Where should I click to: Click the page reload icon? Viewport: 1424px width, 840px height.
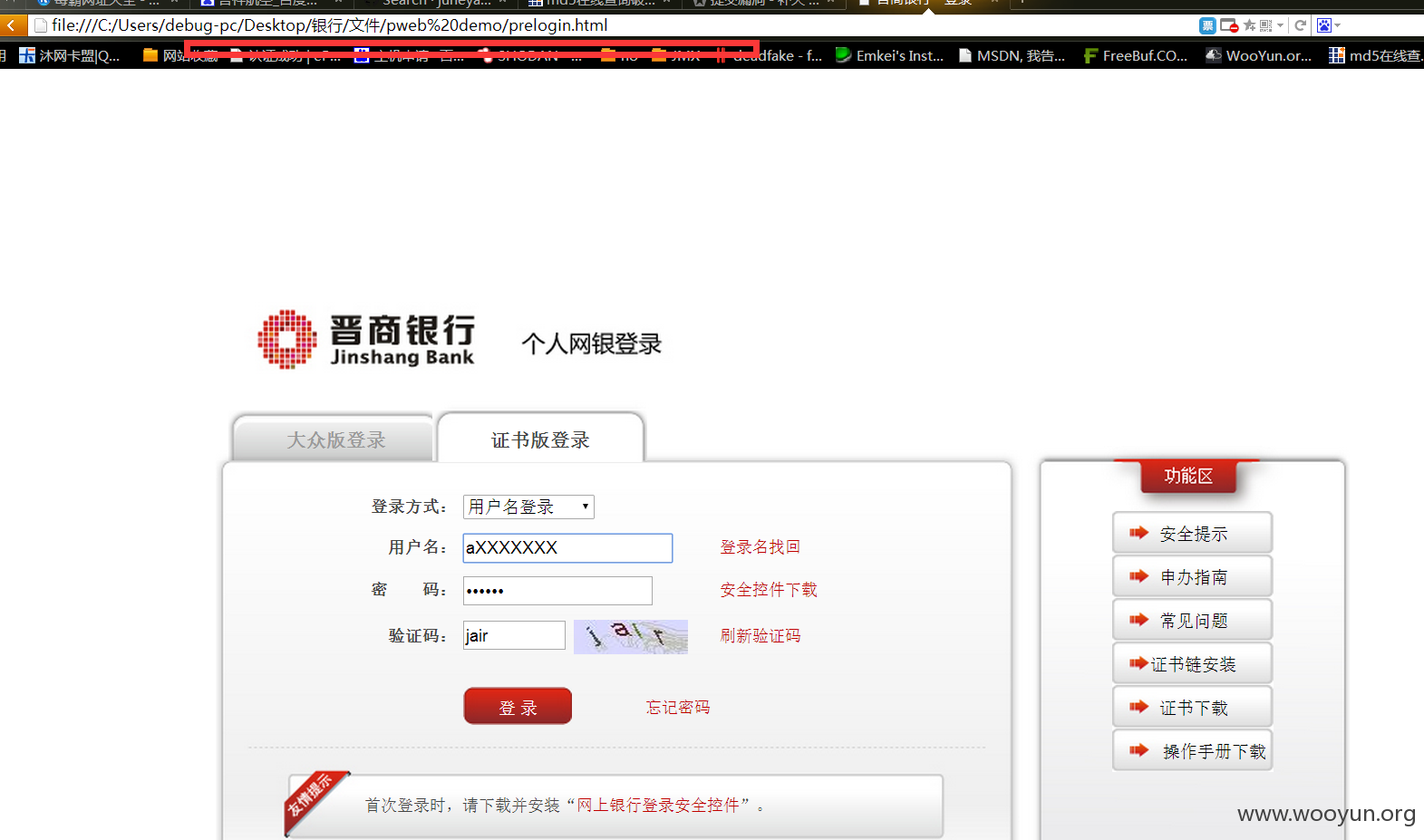[1300, 25]
